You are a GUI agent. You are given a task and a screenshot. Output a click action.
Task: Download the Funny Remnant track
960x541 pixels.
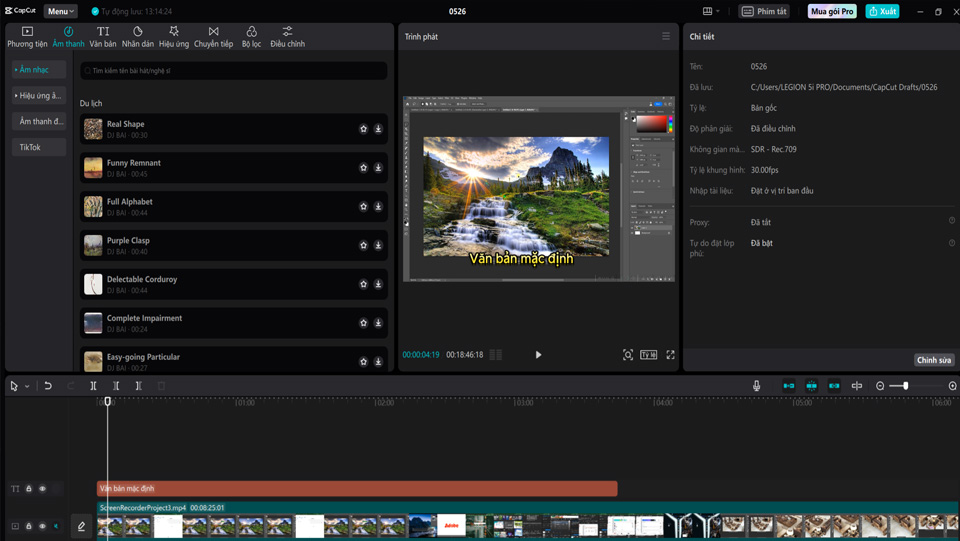pyautogui.click(x=378, y=168)
